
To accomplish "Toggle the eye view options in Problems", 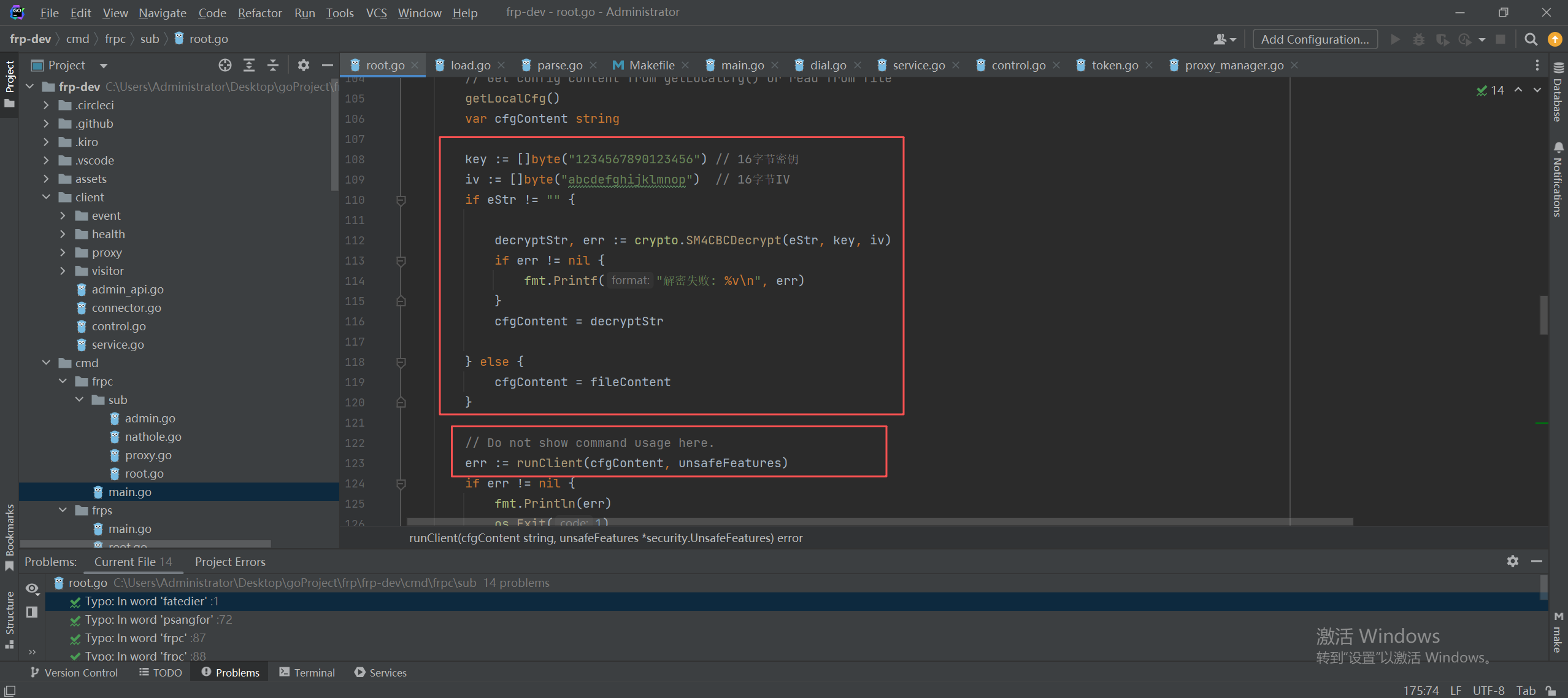I will click(x=33, y=588).
